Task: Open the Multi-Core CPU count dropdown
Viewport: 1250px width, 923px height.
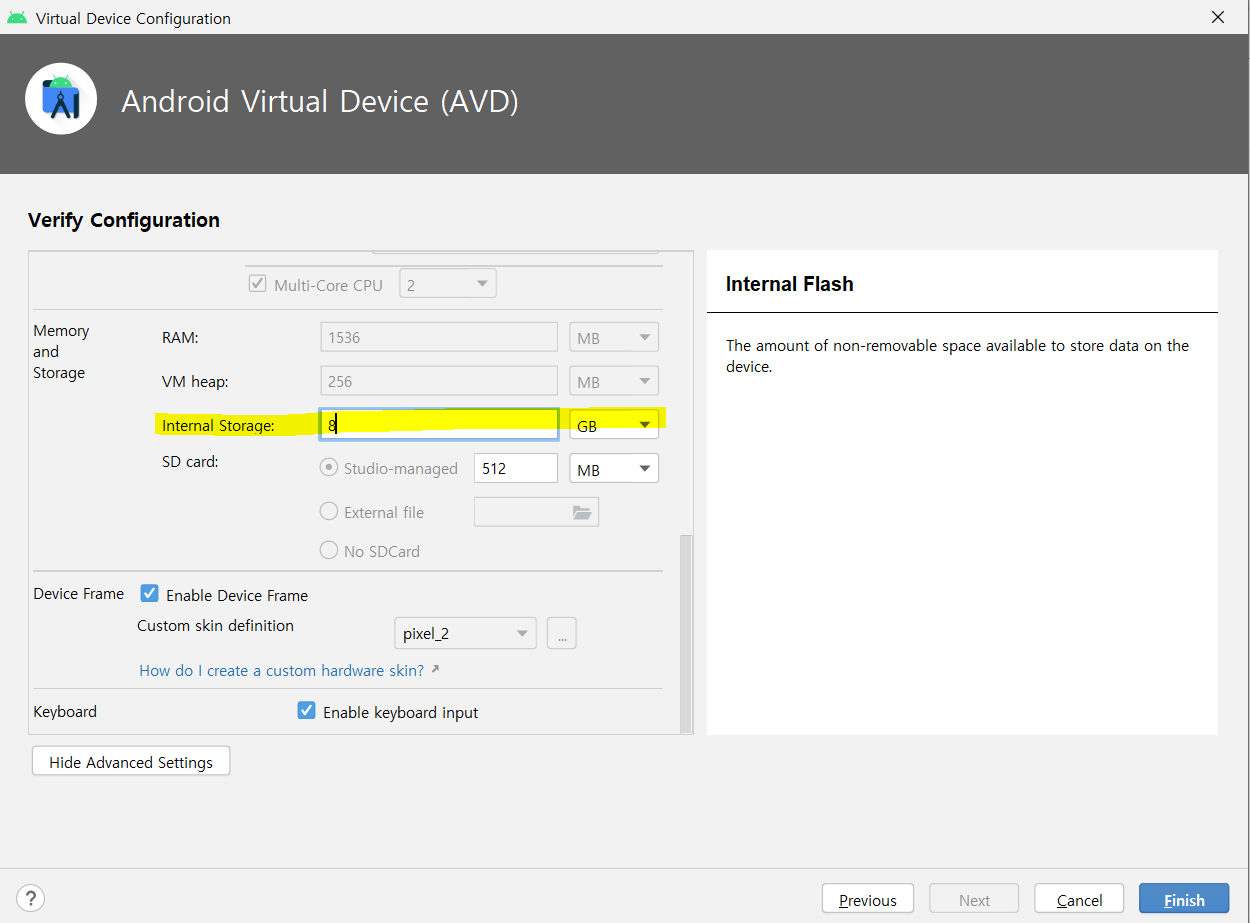Action: (x=448, y=284)
